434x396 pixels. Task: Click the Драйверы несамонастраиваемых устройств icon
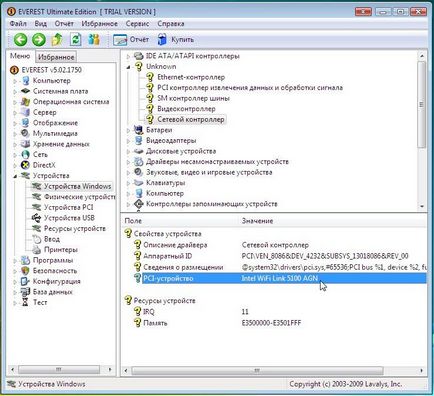[139, 162]
